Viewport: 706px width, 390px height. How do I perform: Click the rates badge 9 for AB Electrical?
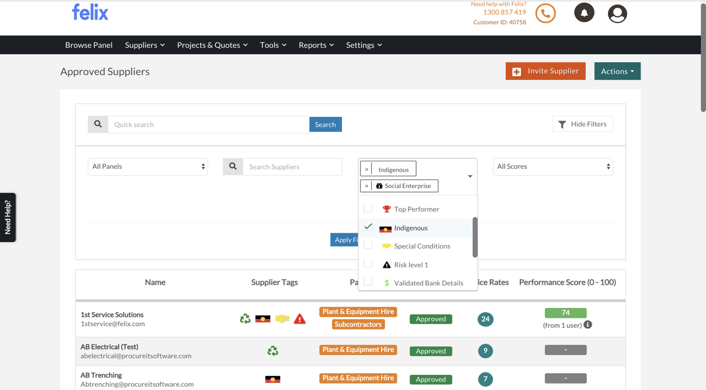(x=485, y=350)
